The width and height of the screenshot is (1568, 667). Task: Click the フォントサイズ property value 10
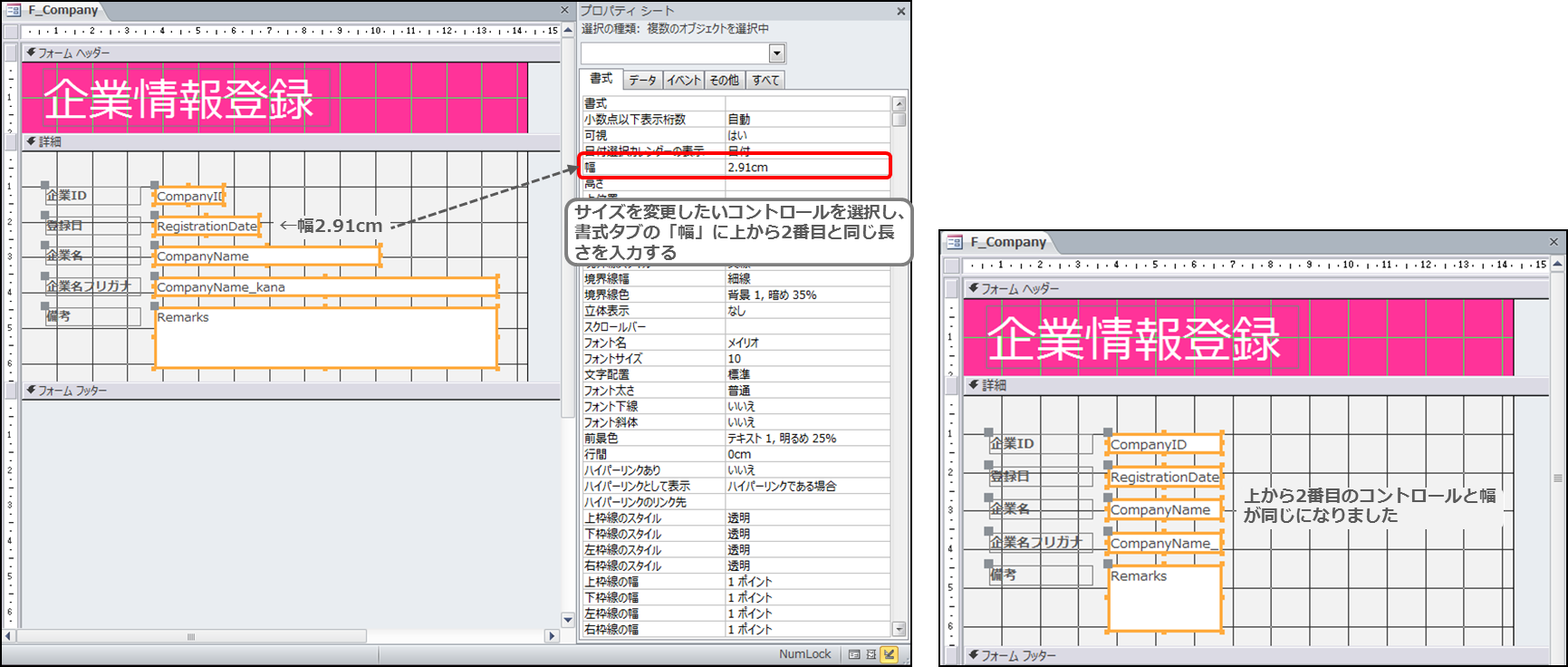(x=807, y=359)
